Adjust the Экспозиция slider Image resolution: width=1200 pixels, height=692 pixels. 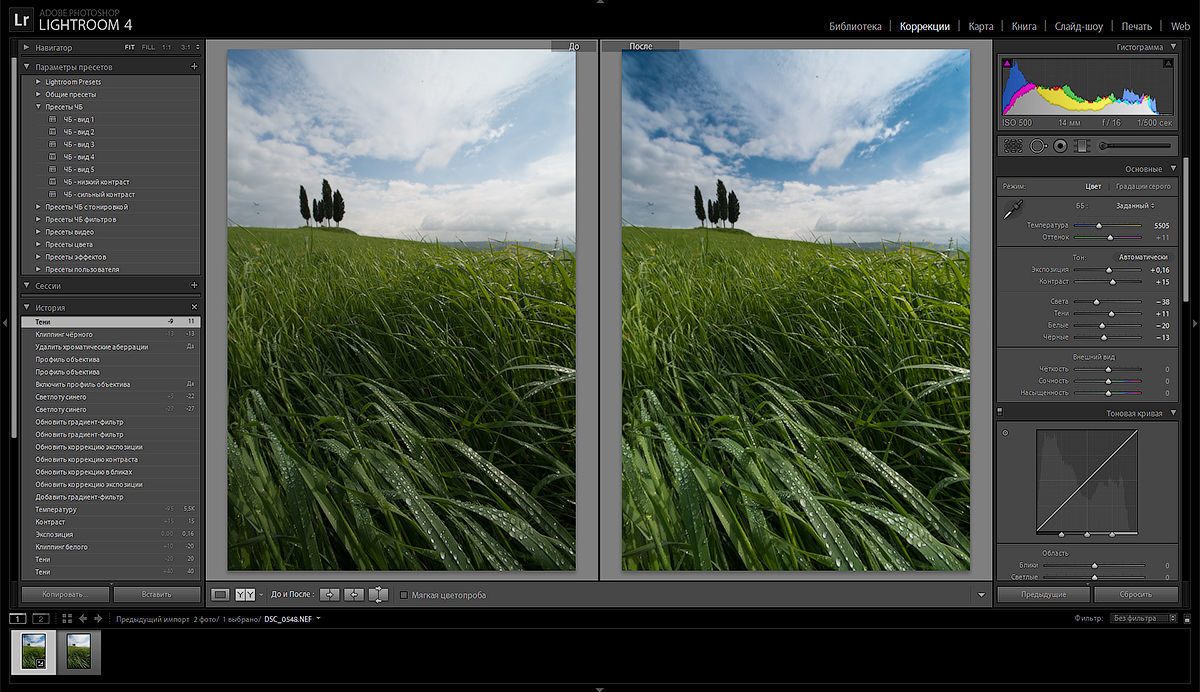click(1108, 270)
